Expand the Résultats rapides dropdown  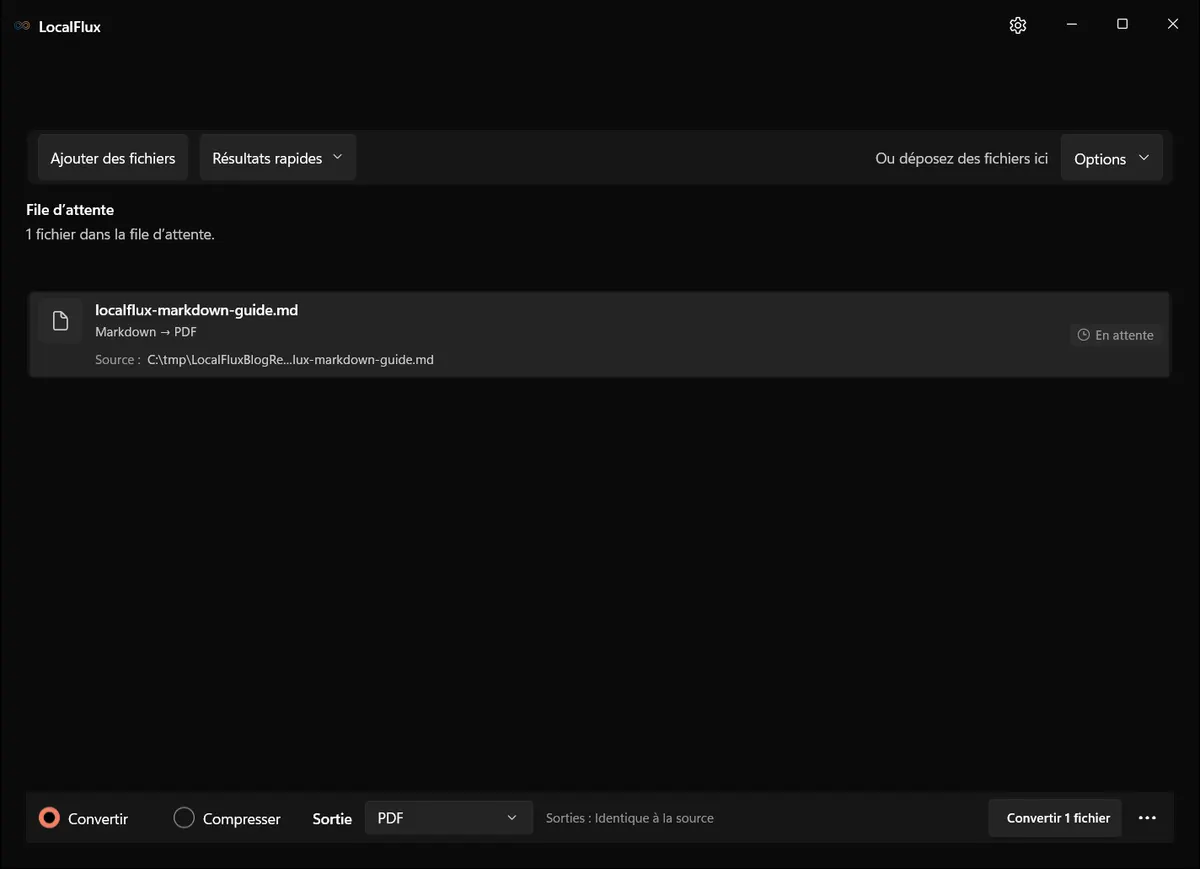[x=278, y=158]
